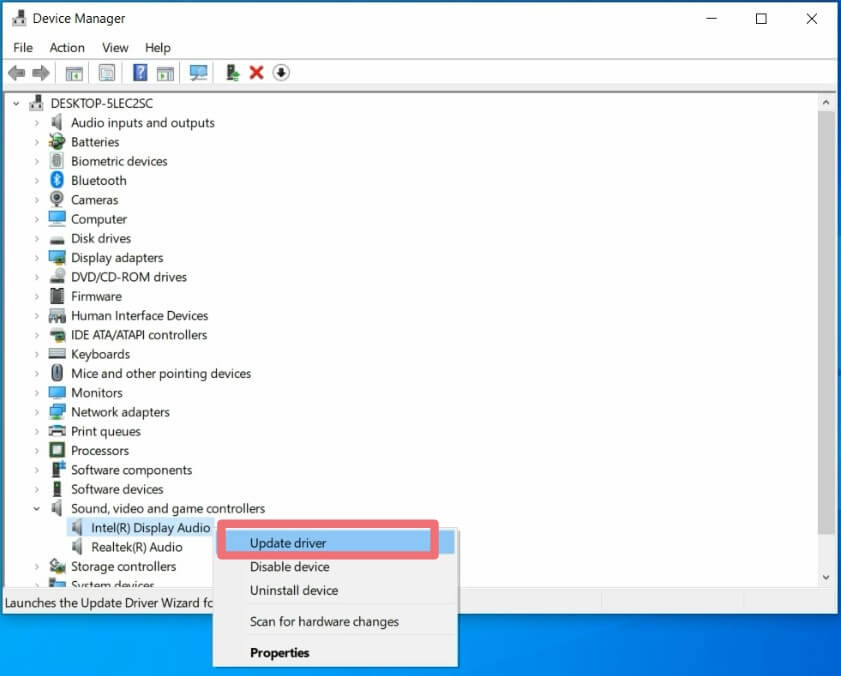Click the Biometric devices fingerprint icon
Image resolution: width=841 pixels, height=676 pixels.
[x=57, y=161]
